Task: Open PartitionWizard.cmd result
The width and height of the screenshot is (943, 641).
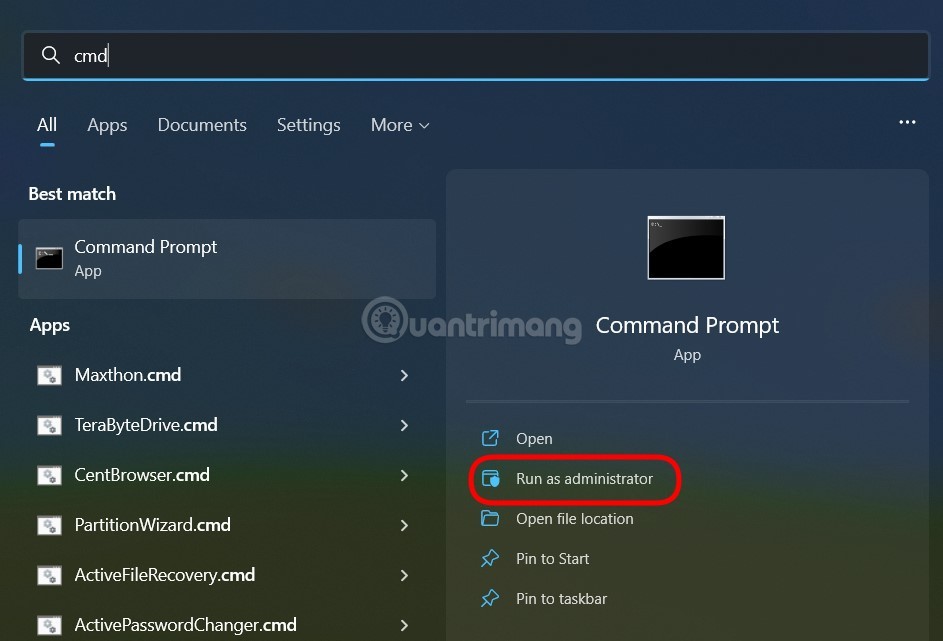Action: [x=152, y=525]
